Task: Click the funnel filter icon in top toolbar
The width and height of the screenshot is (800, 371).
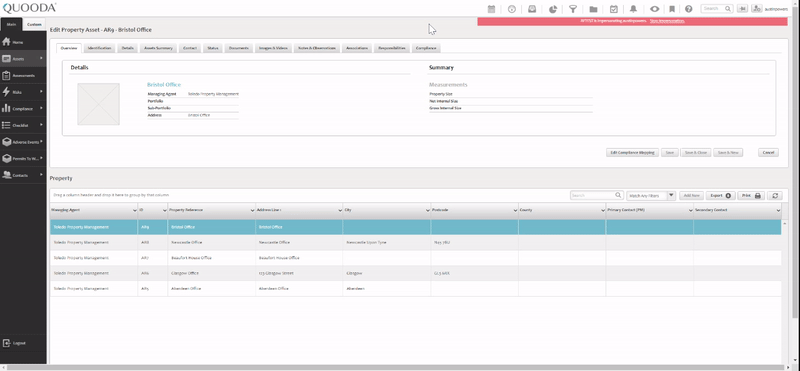Action: [x=573, y=9]
